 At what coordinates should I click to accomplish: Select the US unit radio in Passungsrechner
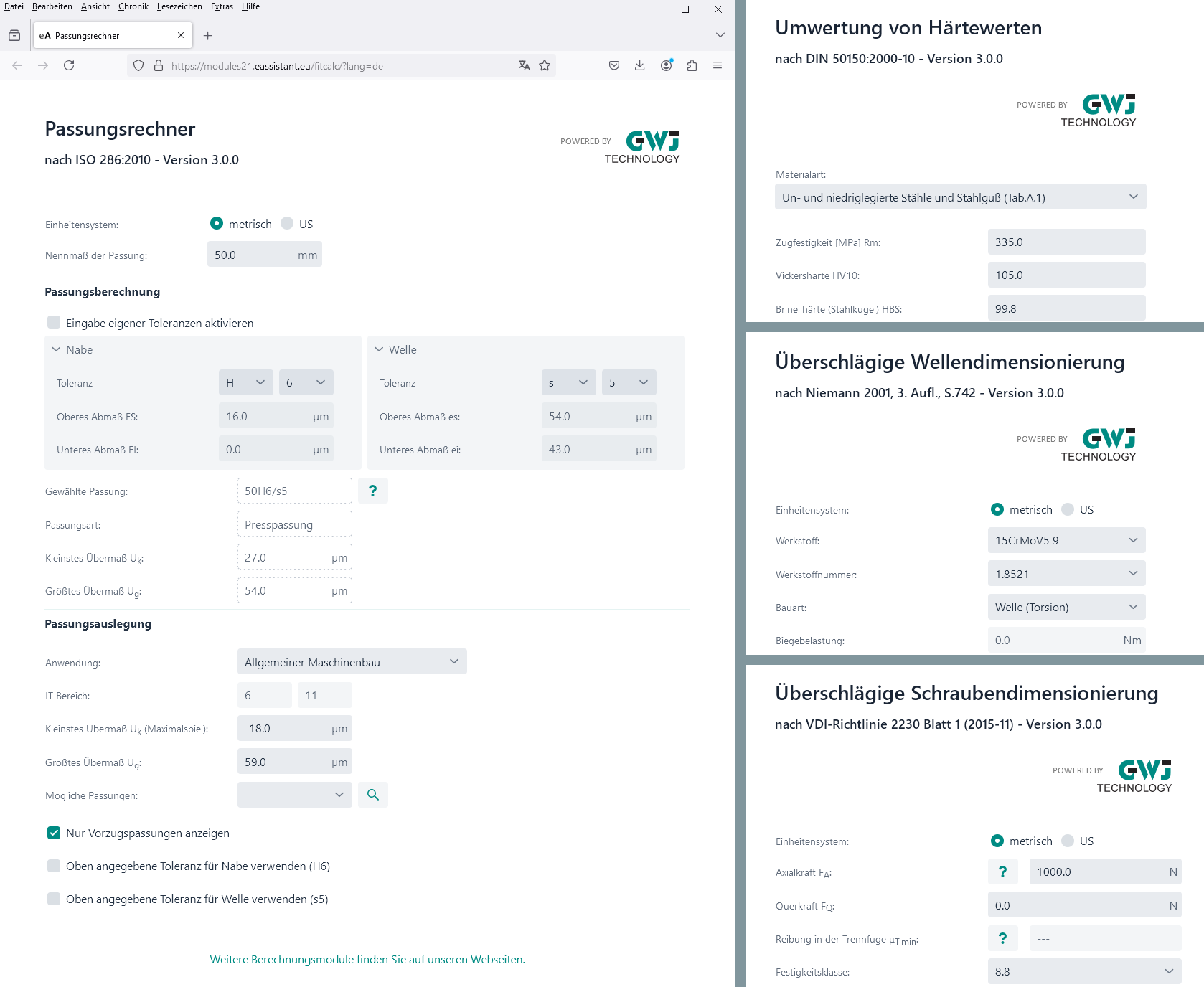pos(288,223)
